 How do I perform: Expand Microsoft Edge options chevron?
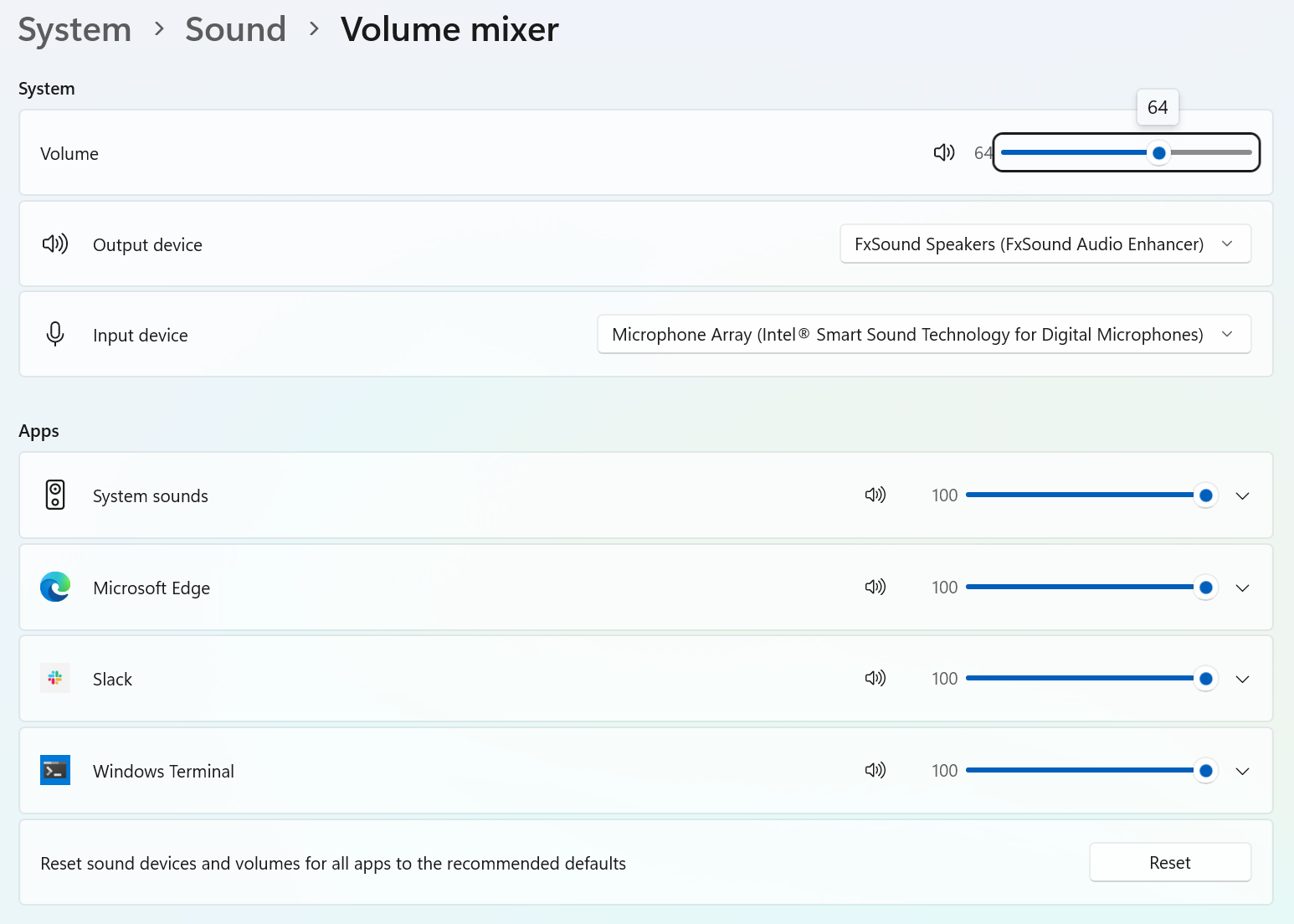click(x=1243, y=588)
